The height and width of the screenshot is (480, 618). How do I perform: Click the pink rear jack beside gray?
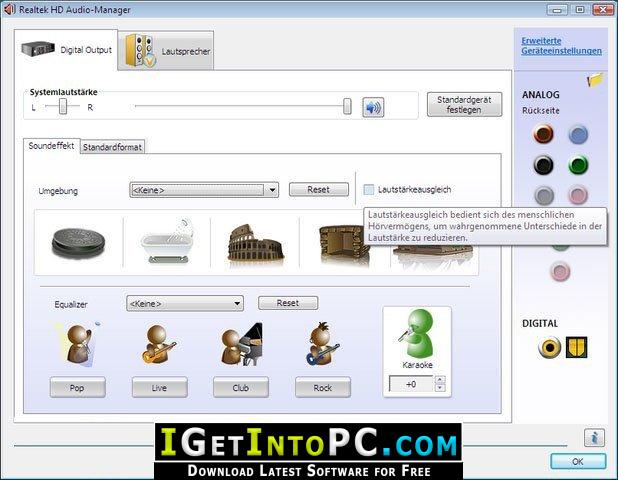(x=578, y=195)
